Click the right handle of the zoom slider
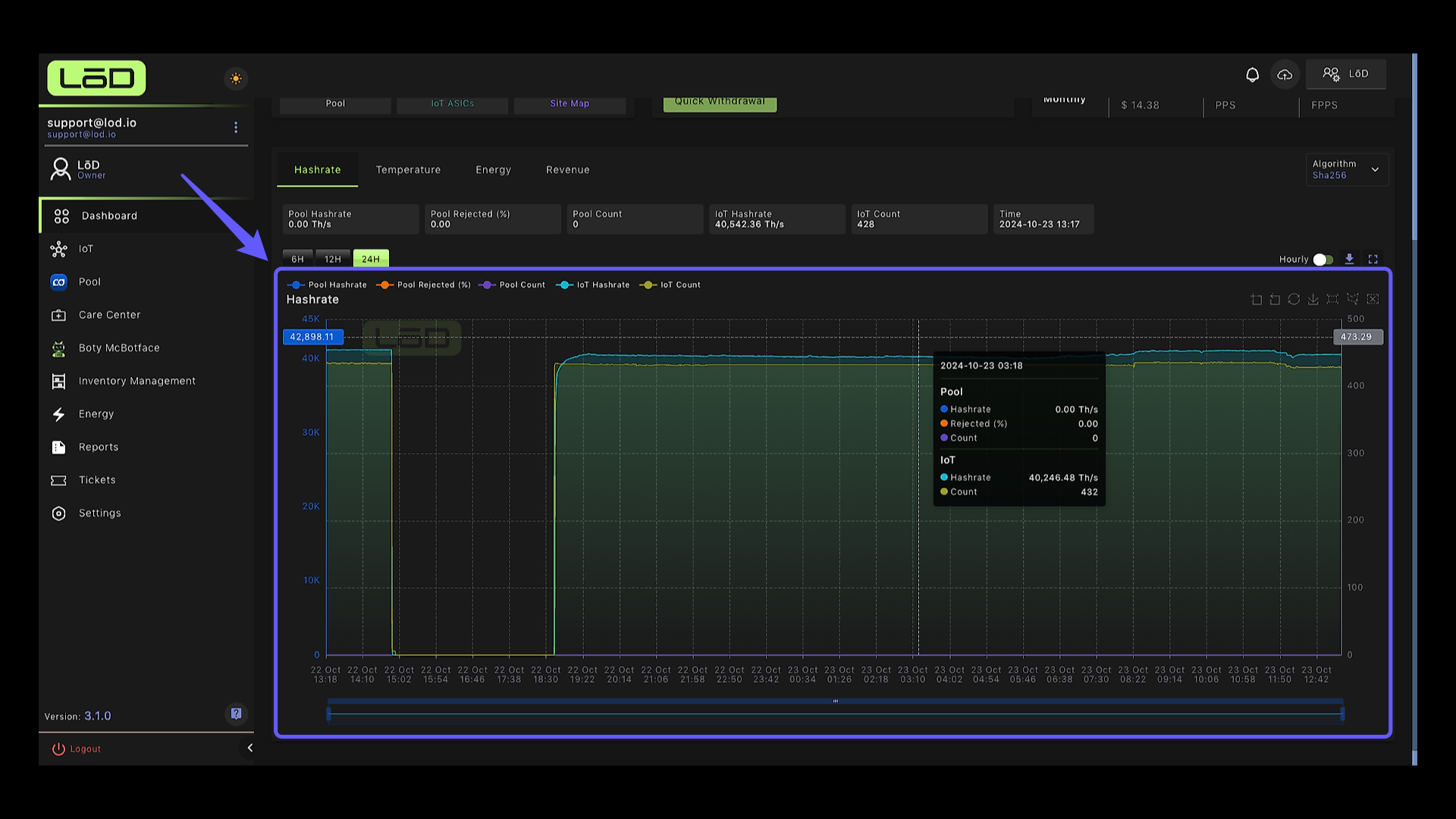 [x=1342, y=714]
